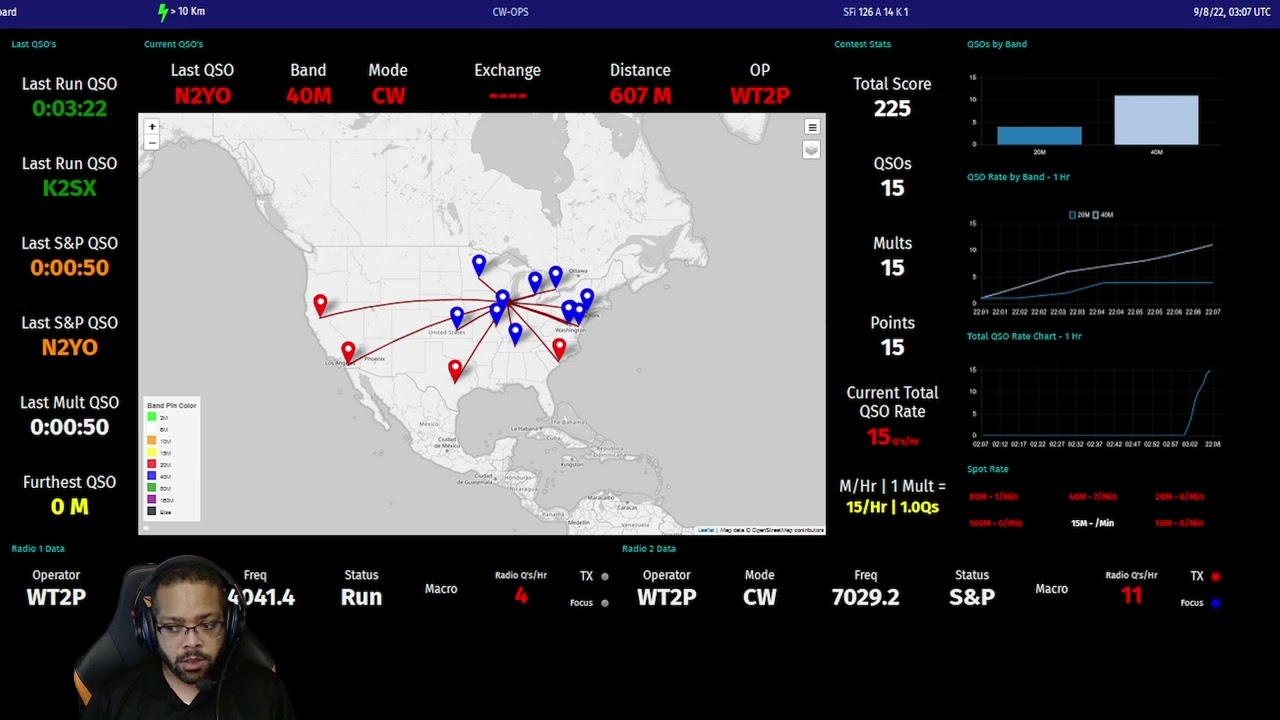Viewport: 1280px width, 720px height.
Task: Open the OpenStreetMap contributors link
Action: [x=787, y=530]
